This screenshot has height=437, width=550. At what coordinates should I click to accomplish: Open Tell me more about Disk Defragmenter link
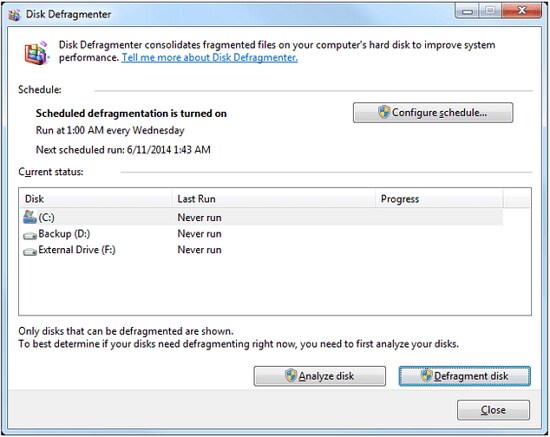coord(209,58)
